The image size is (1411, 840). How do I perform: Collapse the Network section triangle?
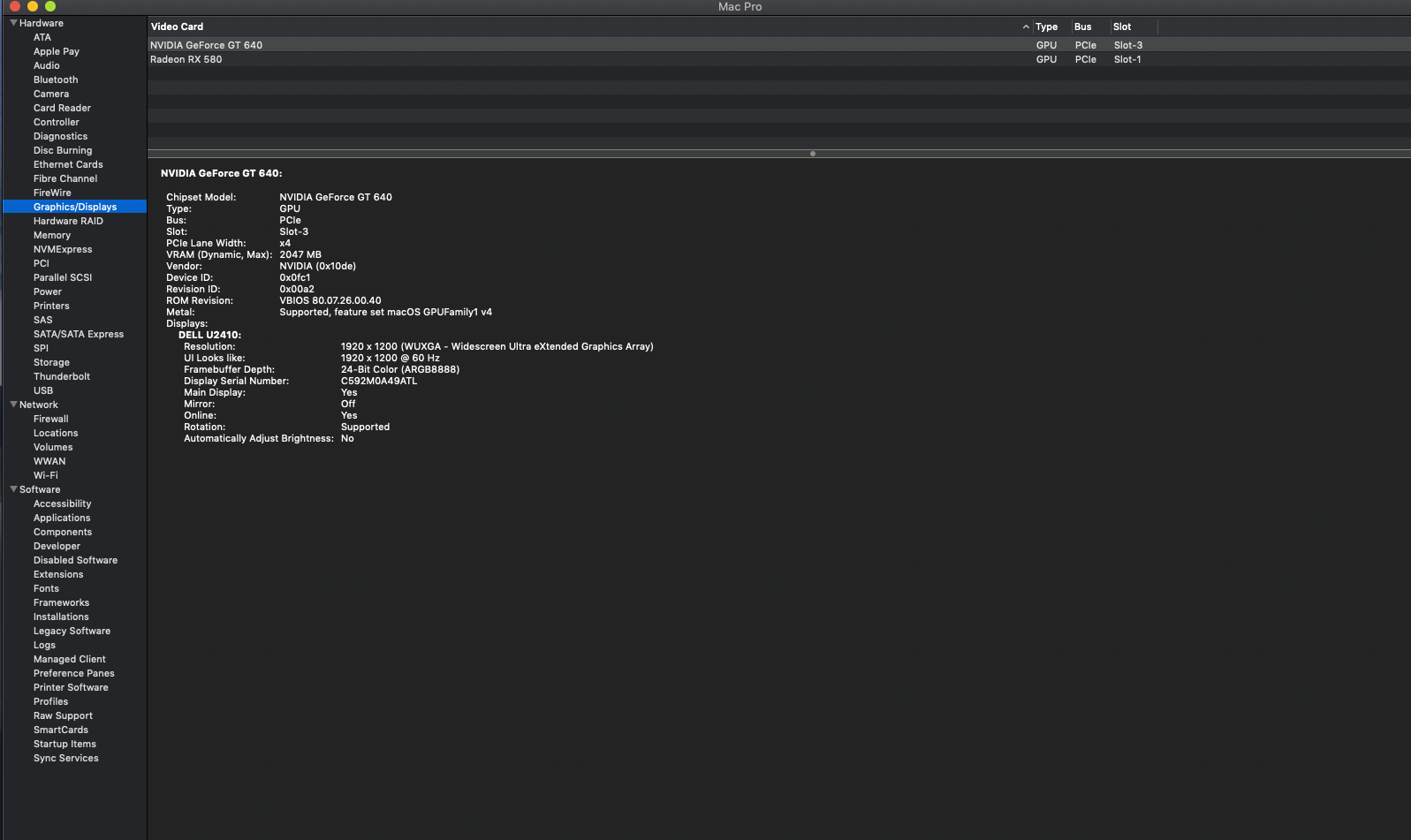tap(13, 405)
